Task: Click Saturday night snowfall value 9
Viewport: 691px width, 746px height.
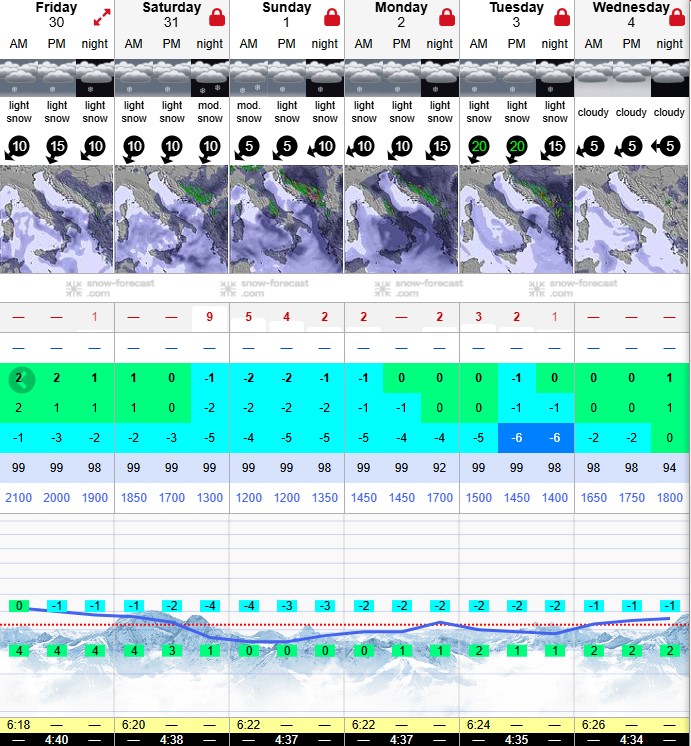Action: pos(209,317)
